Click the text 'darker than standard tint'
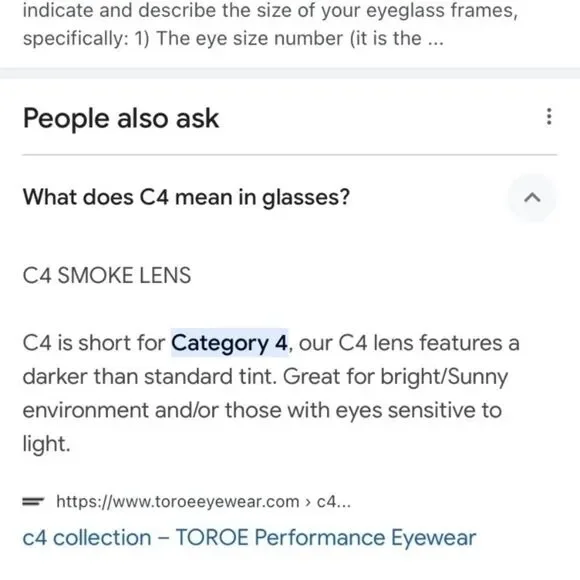 coord(149,377)
